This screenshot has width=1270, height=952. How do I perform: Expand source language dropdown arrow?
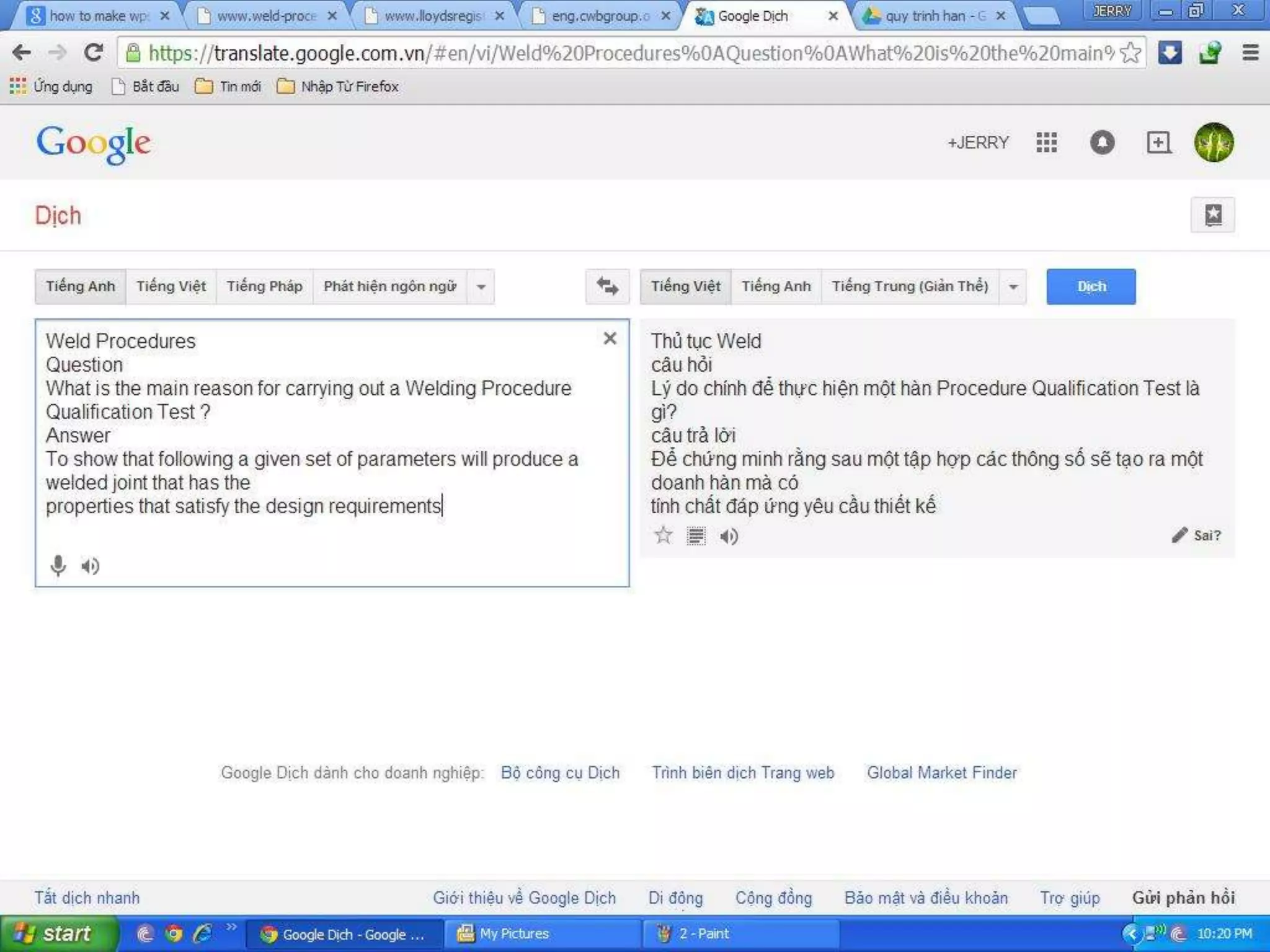point(481,286)
